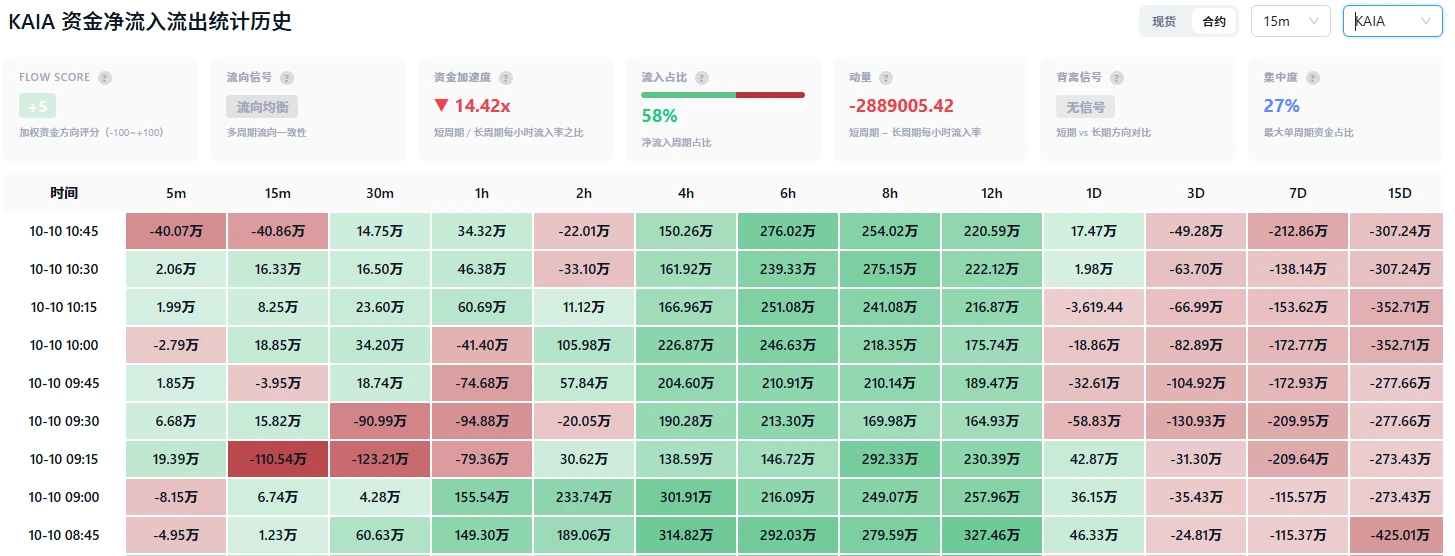The height and width of the screenshot is (556, 1455).
Task: Open the FLOW SCORE help question-mark icon
Action: pyautogui.click(x=105, y=78)
